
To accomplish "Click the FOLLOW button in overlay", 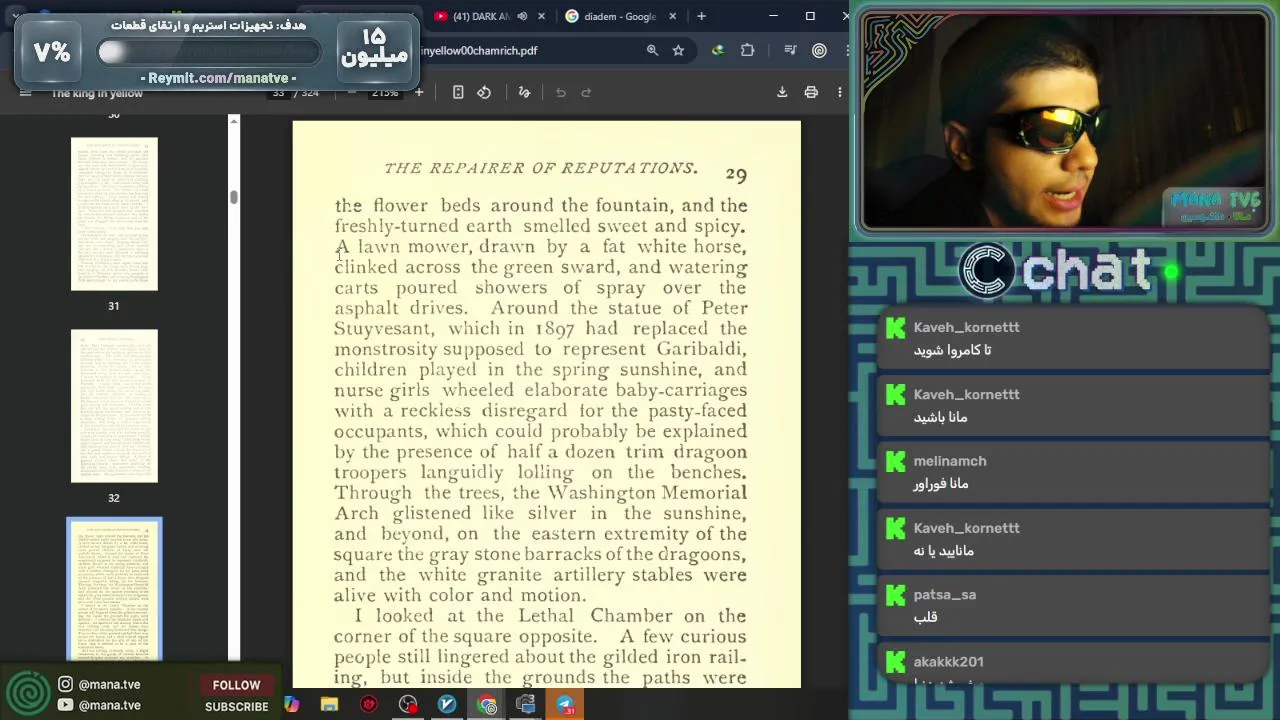I will [236, 685].
